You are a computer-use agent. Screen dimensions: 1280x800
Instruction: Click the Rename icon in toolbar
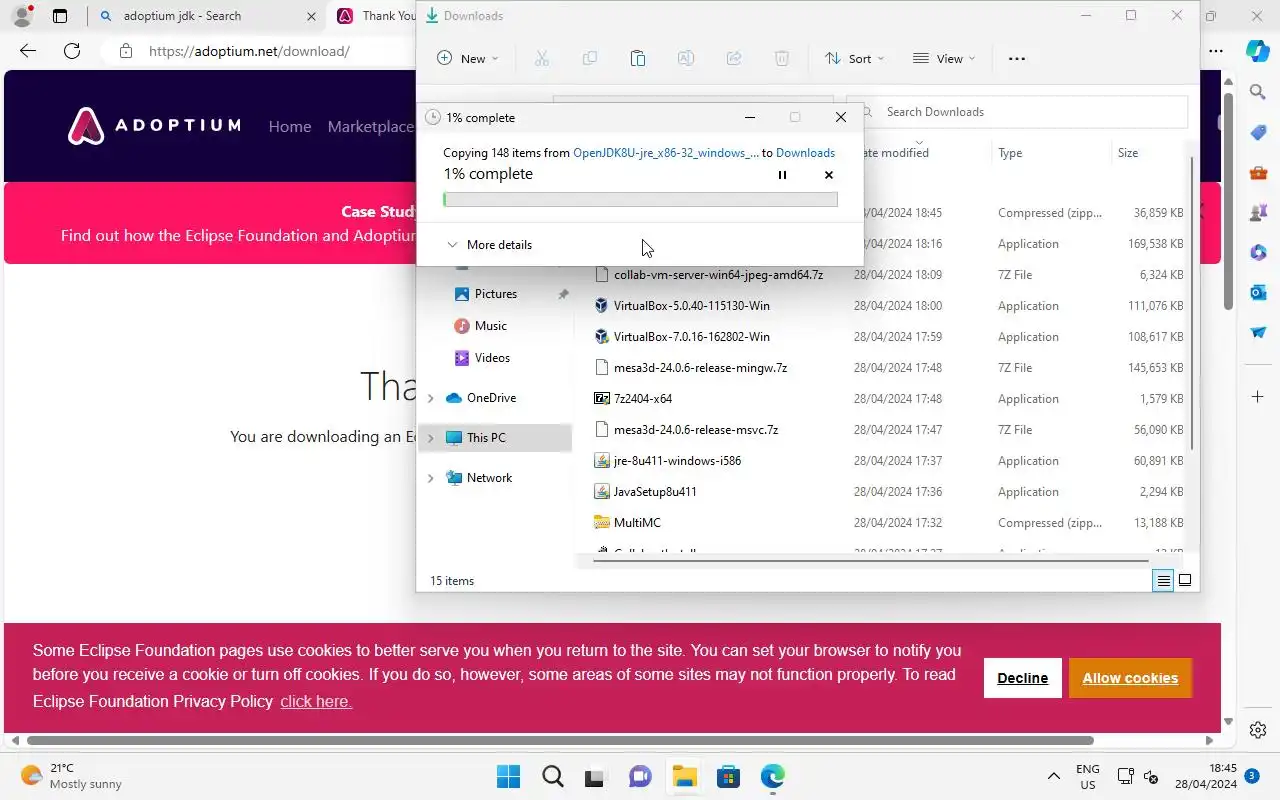(686, 59)
